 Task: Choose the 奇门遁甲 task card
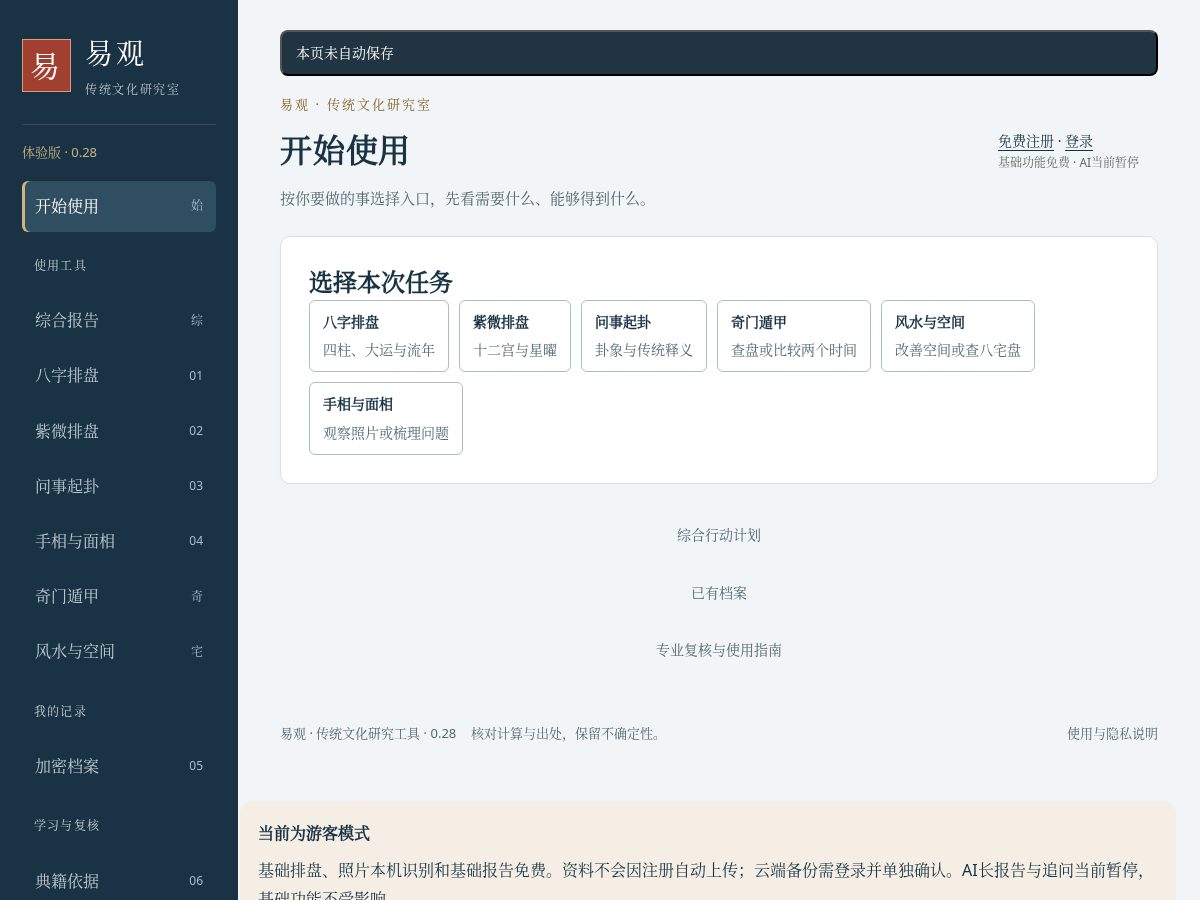[794, 336]
